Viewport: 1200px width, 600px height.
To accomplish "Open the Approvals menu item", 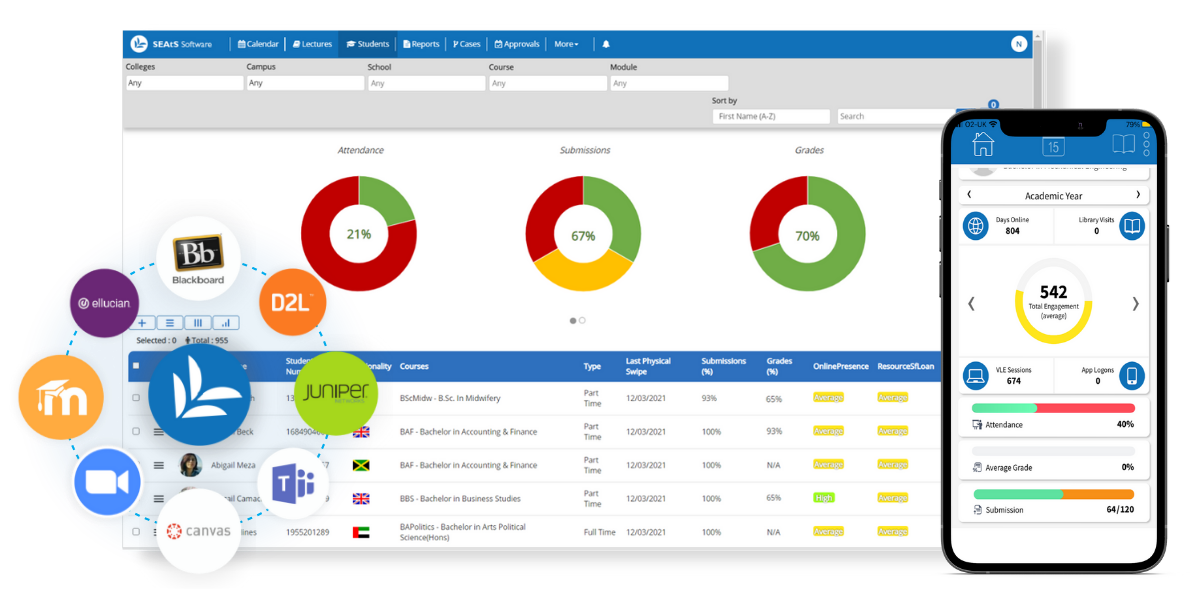I will (x=517, y=44).
